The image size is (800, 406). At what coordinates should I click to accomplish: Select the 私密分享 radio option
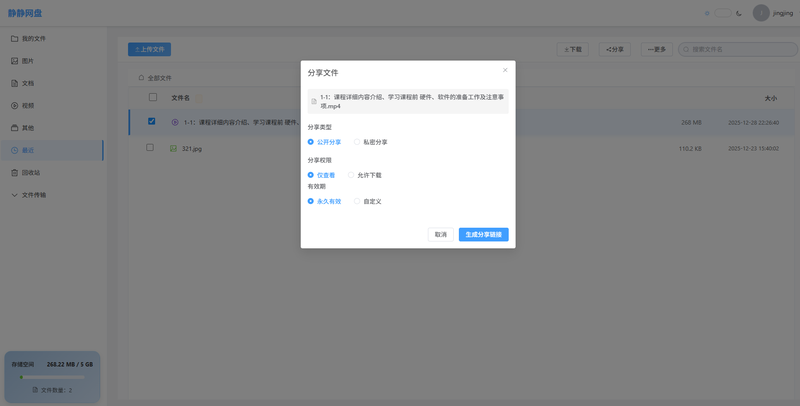(x=357, y=142)
